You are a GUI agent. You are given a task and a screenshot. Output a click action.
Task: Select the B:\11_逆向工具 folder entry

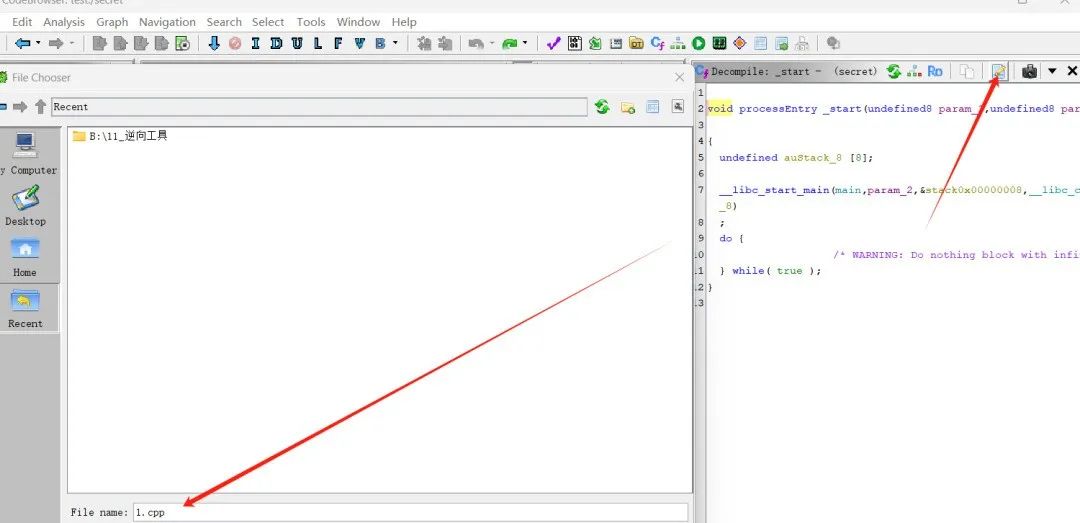[x=120, y=136]
